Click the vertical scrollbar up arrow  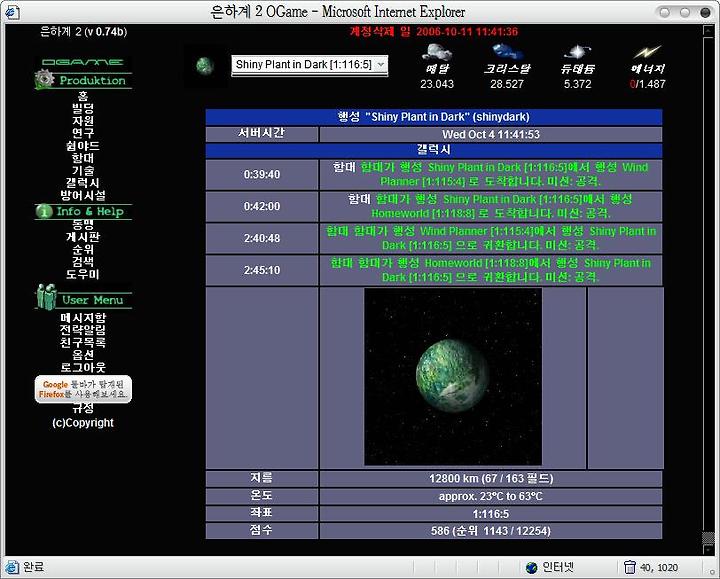pyautogui.click(x=708, y=30)
